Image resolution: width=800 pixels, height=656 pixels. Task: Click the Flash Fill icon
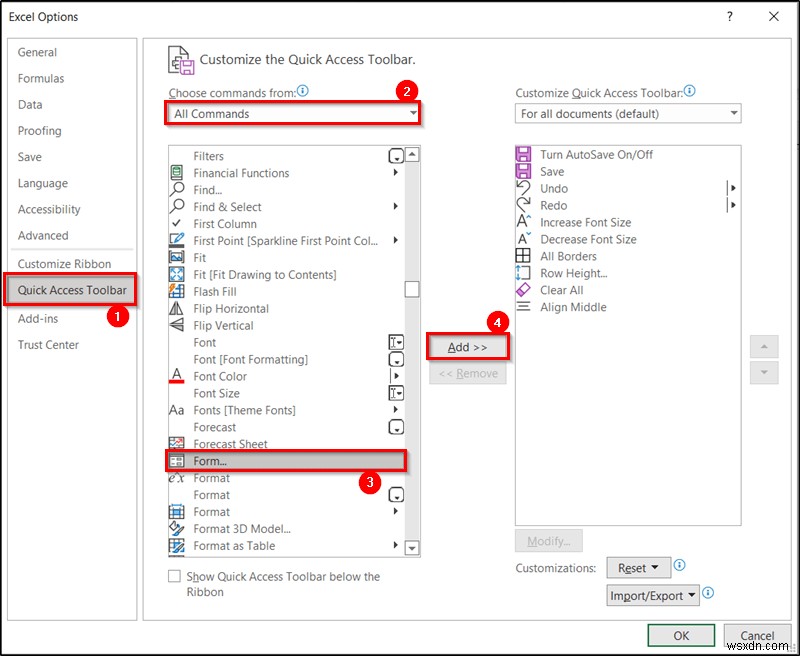pyautogui.click(x=177, y=291)
